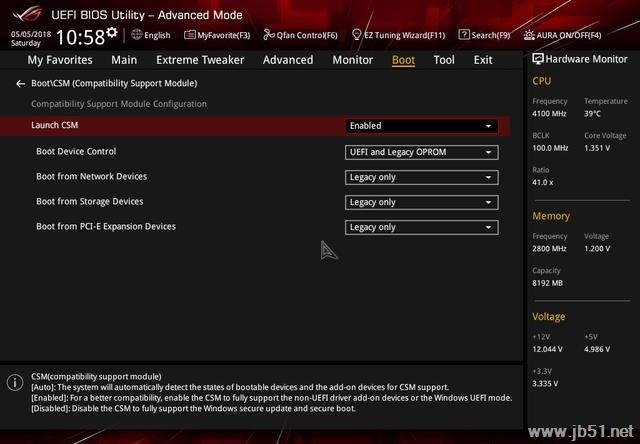Open the Tool tab
Viewport: 640px width, 444px height.
pos(444,60)
